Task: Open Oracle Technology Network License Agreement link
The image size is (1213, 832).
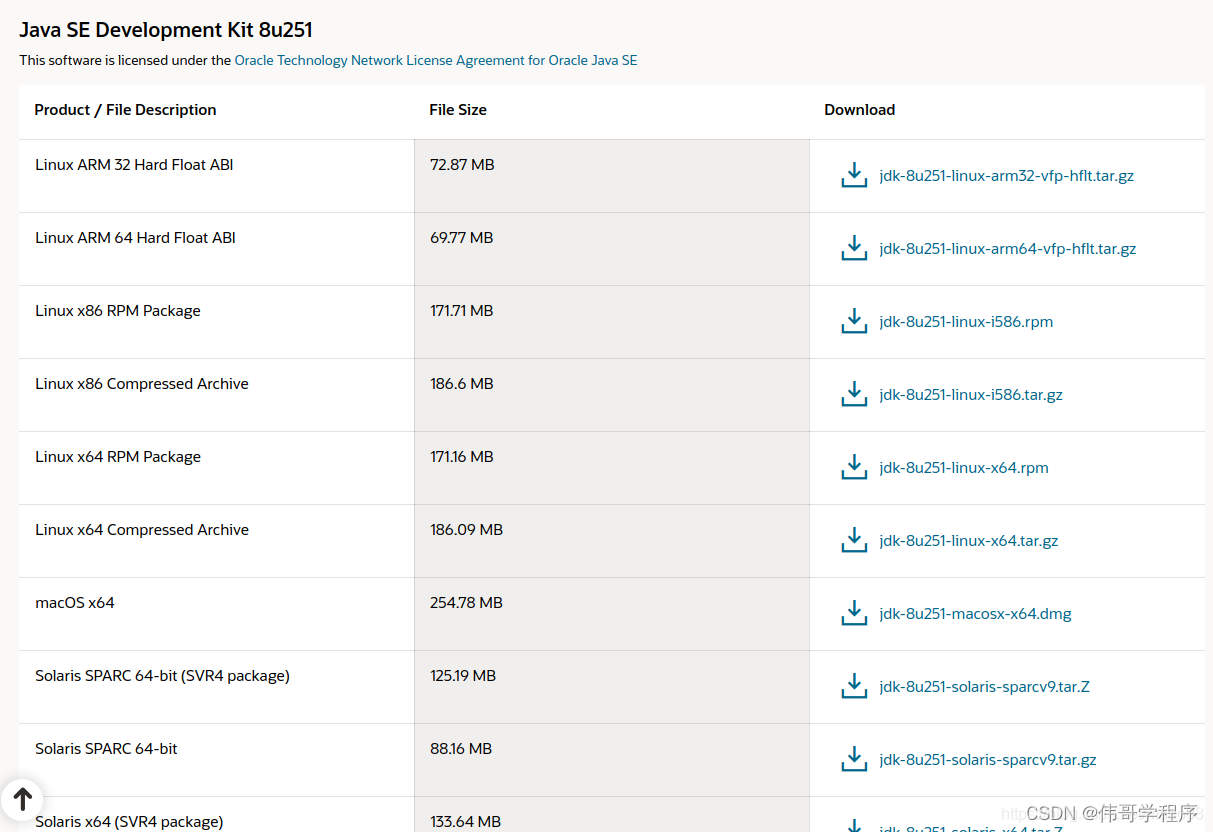Action: point(436,60)
